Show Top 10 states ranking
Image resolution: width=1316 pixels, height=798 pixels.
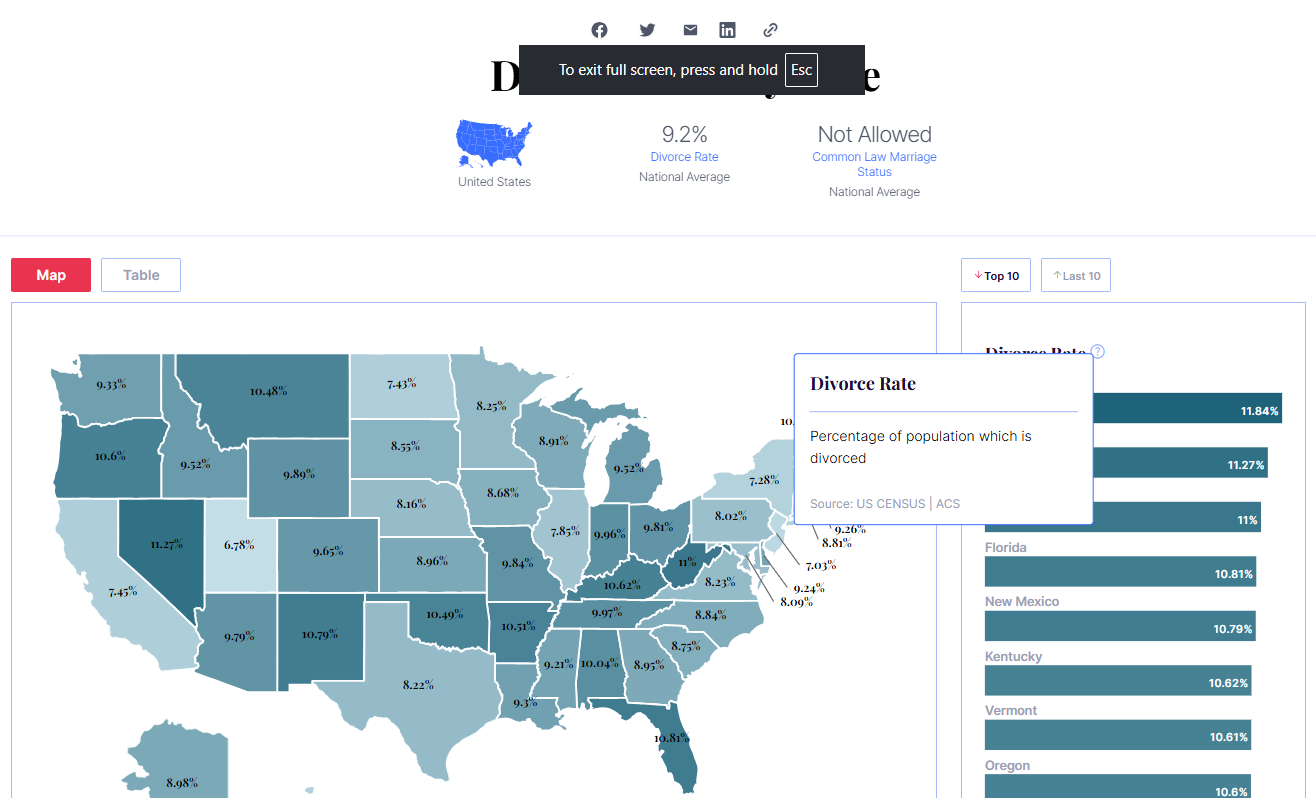click(x=996, y=275)
